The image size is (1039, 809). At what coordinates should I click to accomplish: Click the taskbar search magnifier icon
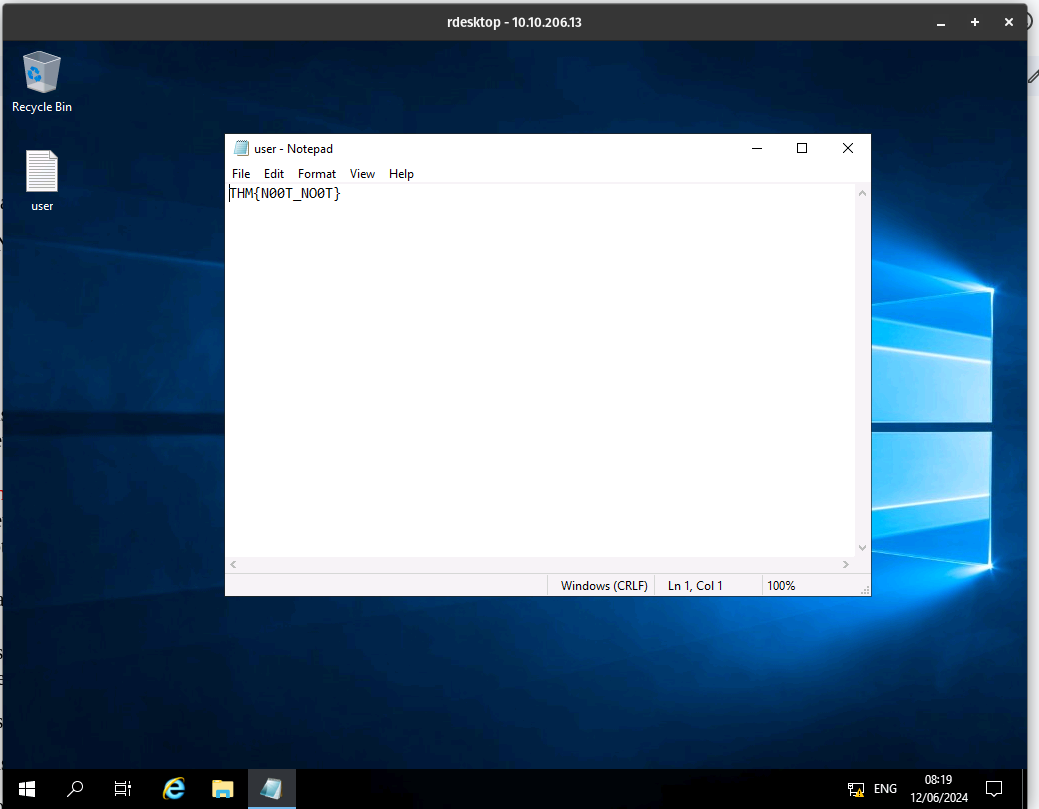click(75, 788)
